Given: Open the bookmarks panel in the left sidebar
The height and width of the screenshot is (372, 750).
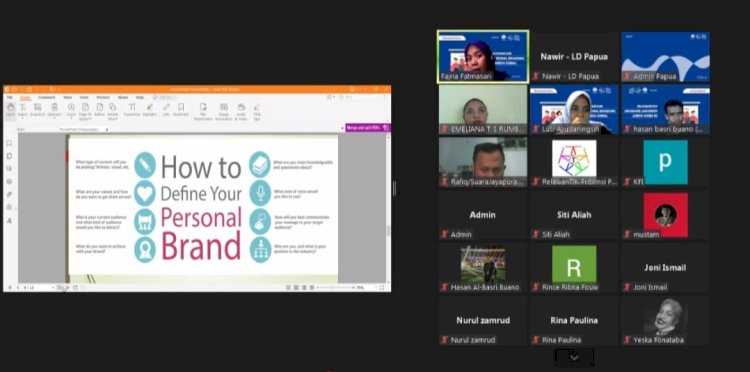Looking at the screenshot, I should point(9,143).
